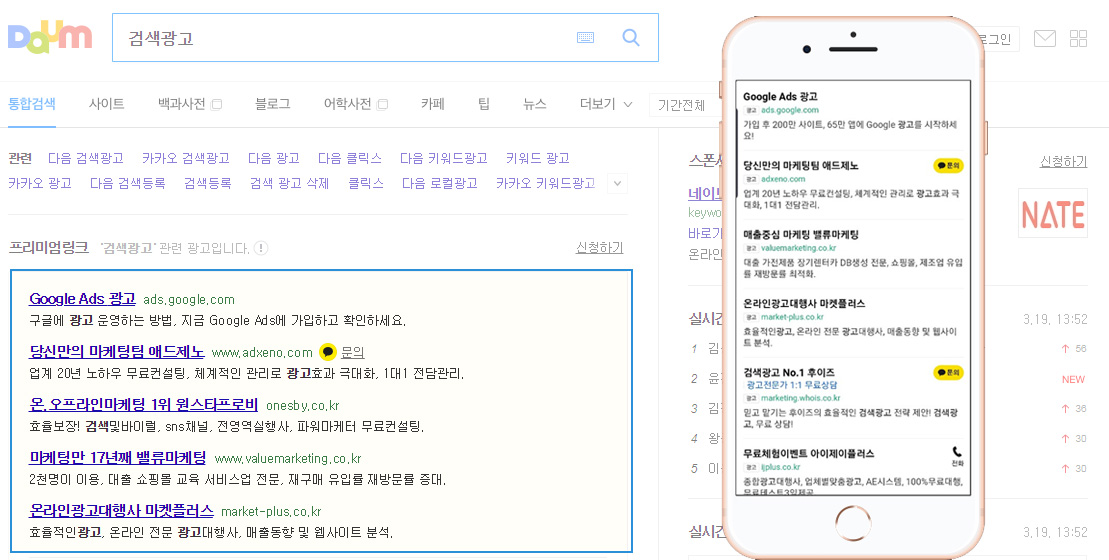
Task: Open 온라인광고대행사 마켓플러스 link
Action: point(121,511)
